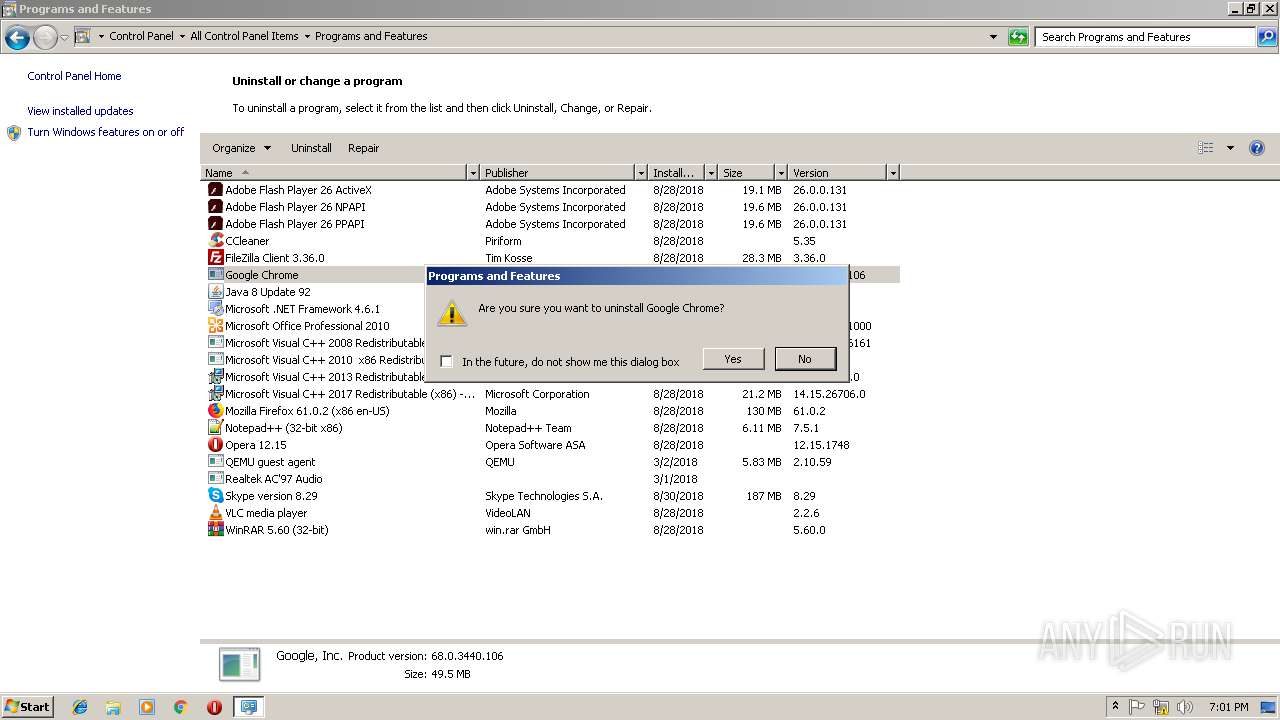Screen dimensions: 1280x720
Task: Click the Adobe Flash Player 26 NPAPI icon
Action: tap(215, 207)
